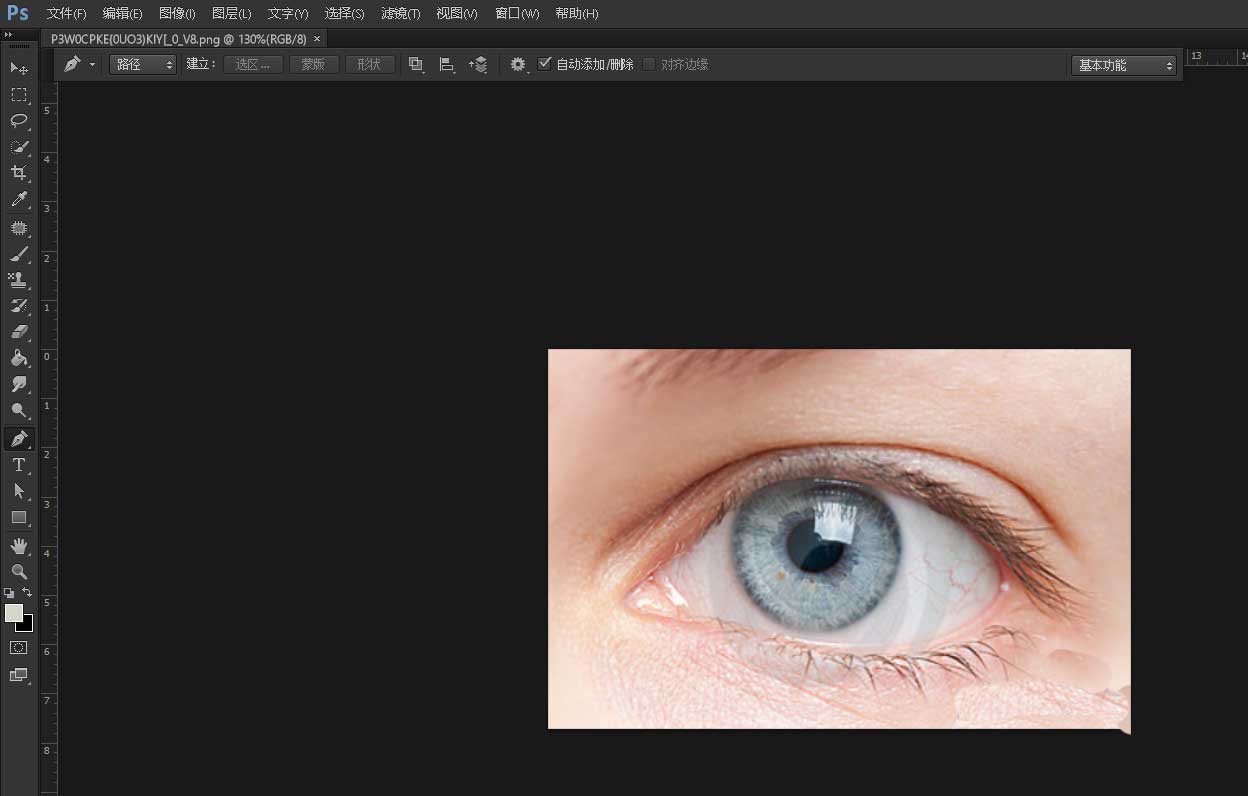This screenshot has width=1248, height=796.
Task: Click the 蒙版 button
Action: click(x=313, y=63)
